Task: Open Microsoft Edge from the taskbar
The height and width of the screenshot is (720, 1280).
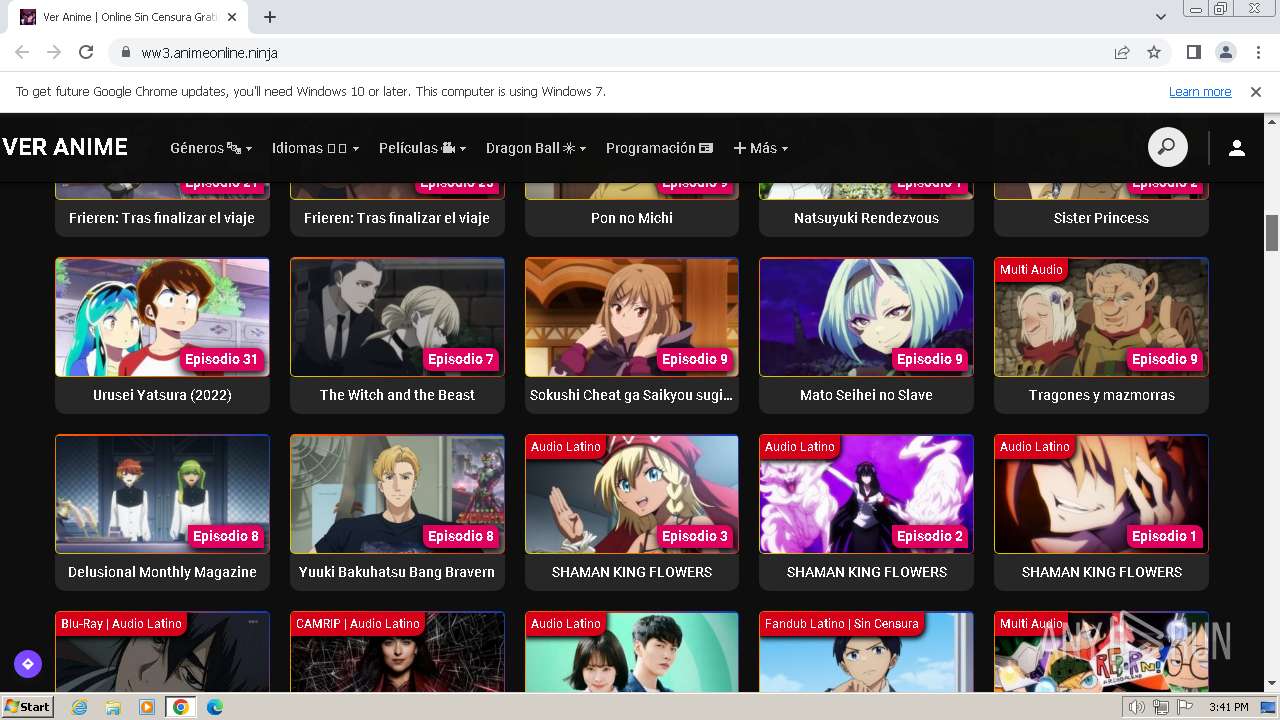Action: [215, 707]
